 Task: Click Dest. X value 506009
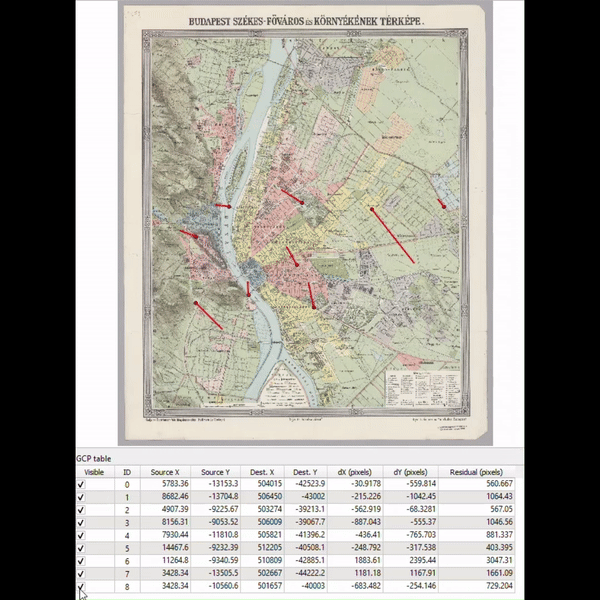click(270, 522)
